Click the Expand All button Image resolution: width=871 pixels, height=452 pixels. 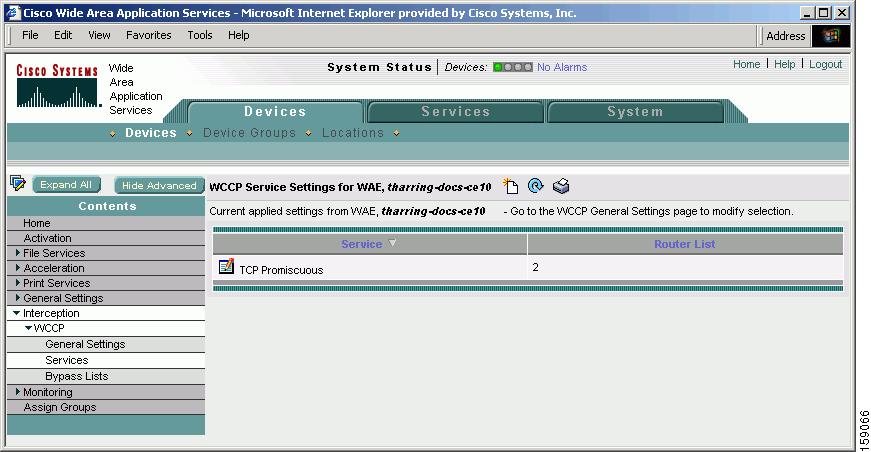pyautogui.click(x=66, y=185)
